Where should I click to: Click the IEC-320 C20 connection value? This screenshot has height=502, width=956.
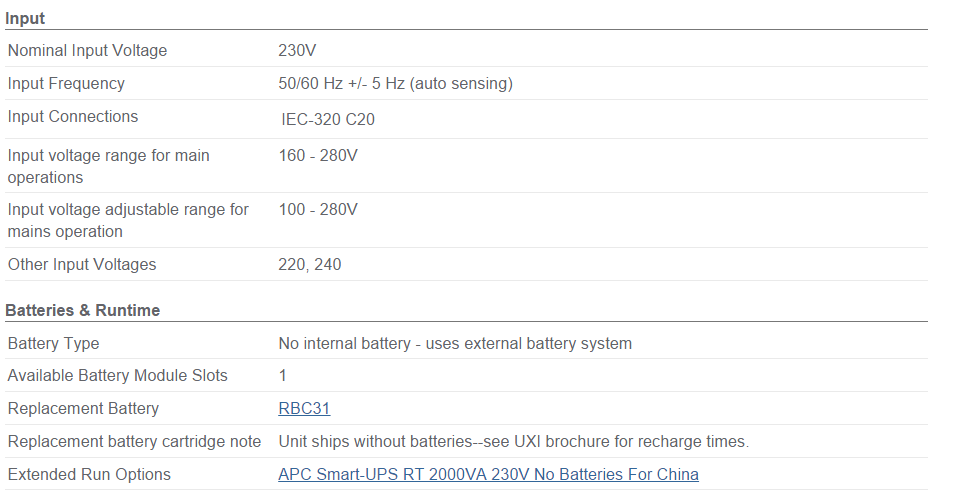328,119
